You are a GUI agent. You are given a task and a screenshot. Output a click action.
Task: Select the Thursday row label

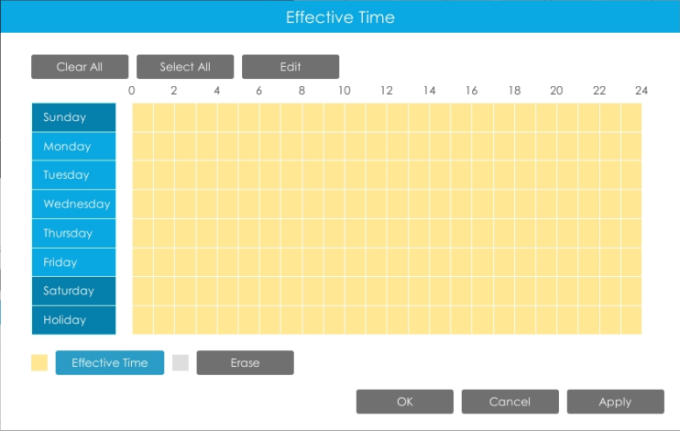(x=74, y=233)
